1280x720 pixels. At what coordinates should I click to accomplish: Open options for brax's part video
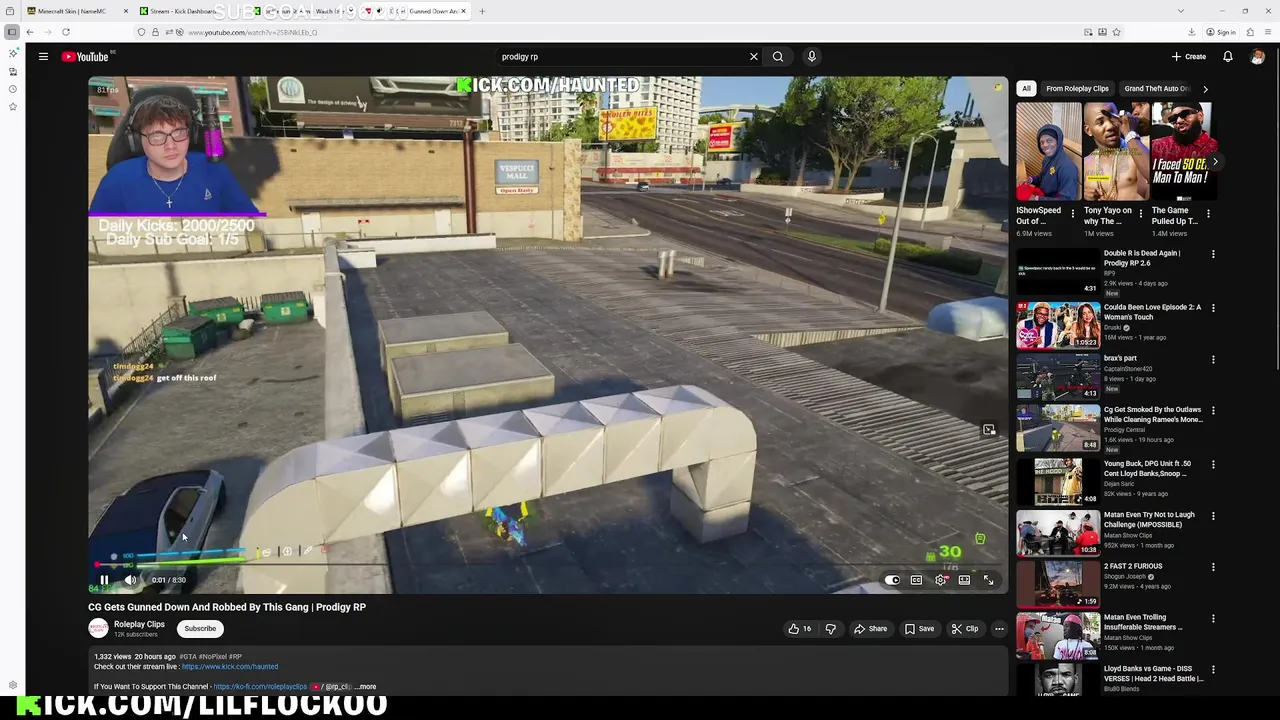1213,360
